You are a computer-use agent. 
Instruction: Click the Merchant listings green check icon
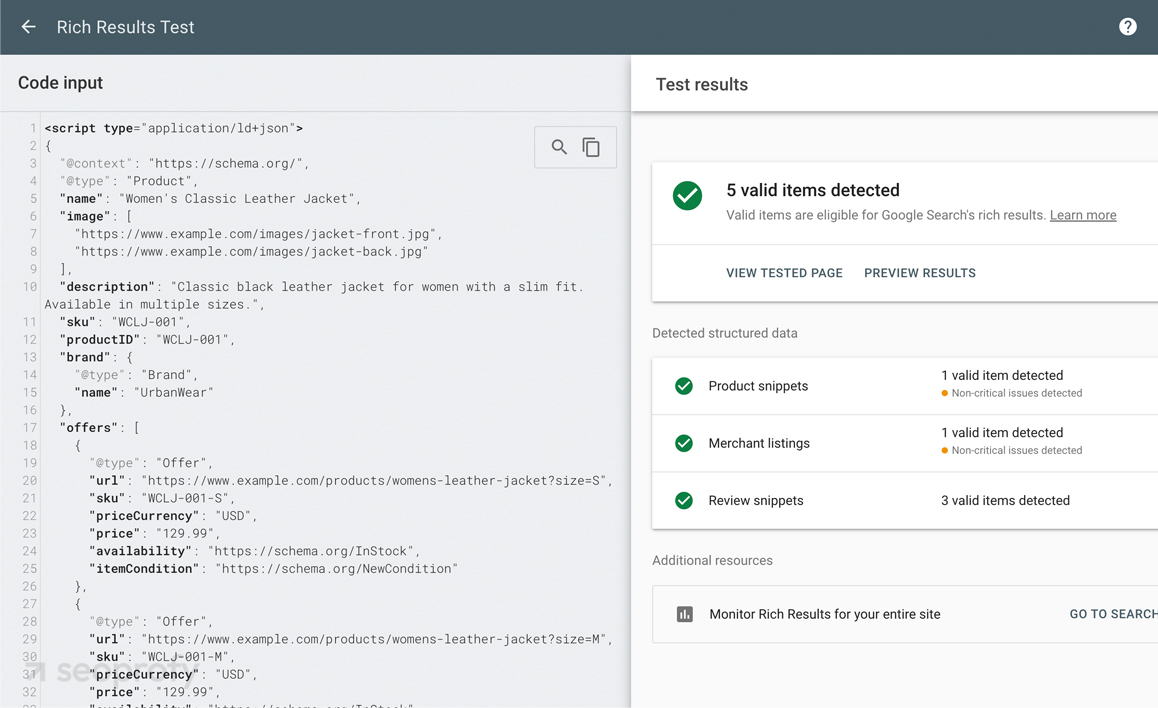click(x=684, y=443)
